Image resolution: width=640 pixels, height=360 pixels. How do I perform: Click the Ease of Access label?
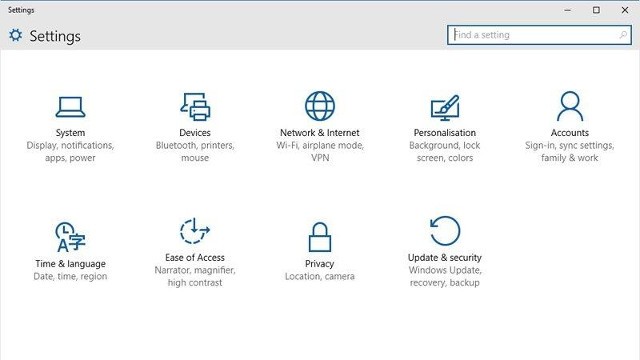coord(195,258)
